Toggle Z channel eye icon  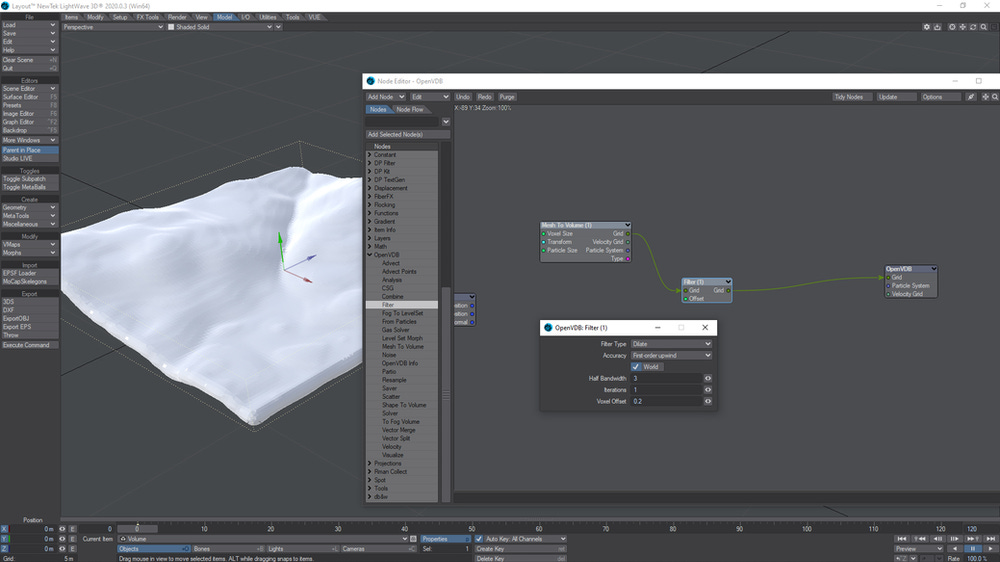[62, 549]
